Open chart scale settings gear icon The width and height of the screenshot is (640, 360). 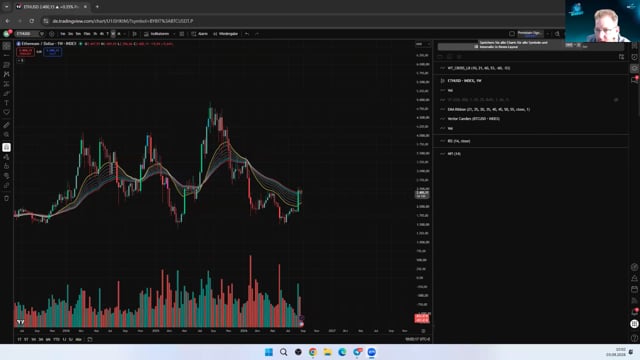tap(423, 331)
